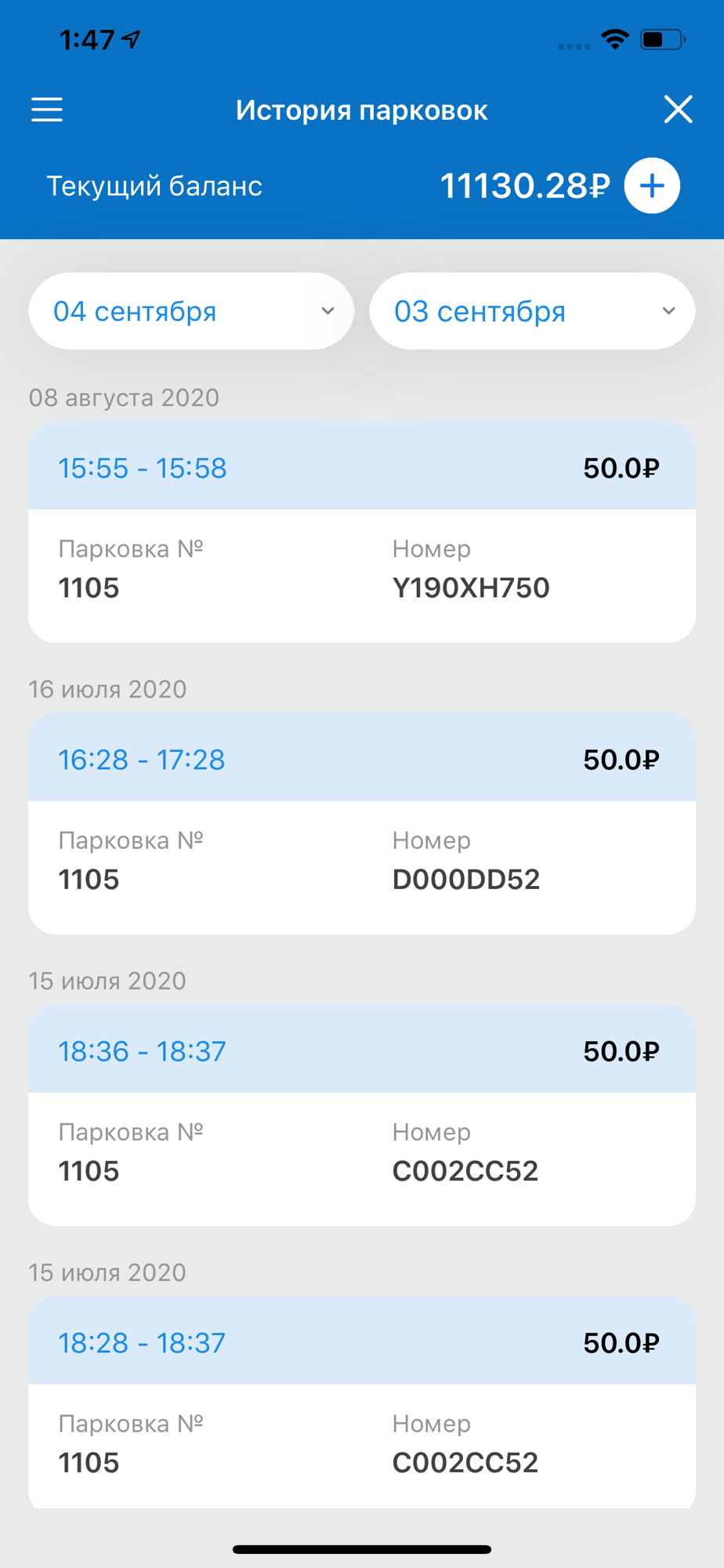Tap the location arrow in status bar
This screenshot has width=724, height=1568.
[131, 39]
